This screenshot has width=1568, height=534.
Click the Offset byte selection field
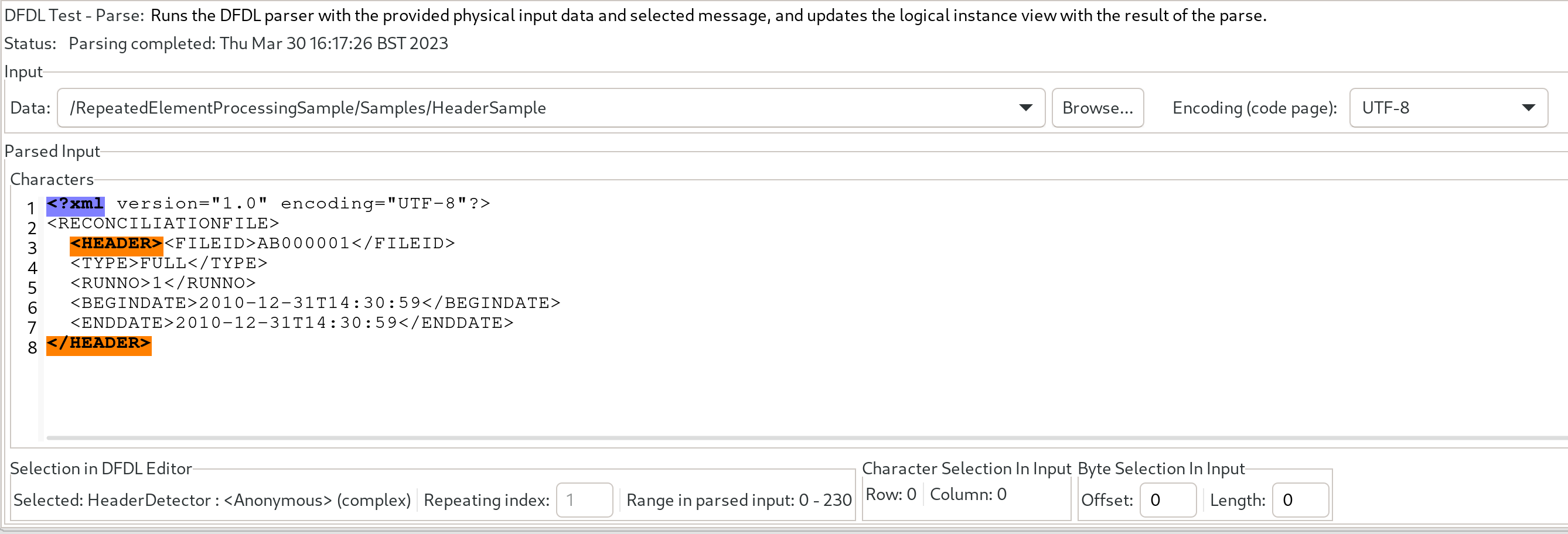point(1167,500)
